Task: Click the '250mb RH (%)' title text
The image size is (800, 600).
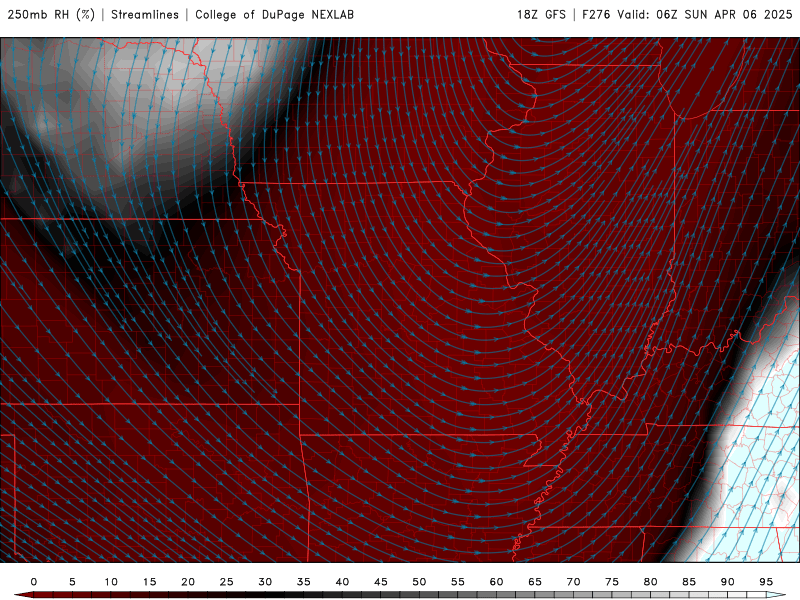Action: click(x=52, y=15)
